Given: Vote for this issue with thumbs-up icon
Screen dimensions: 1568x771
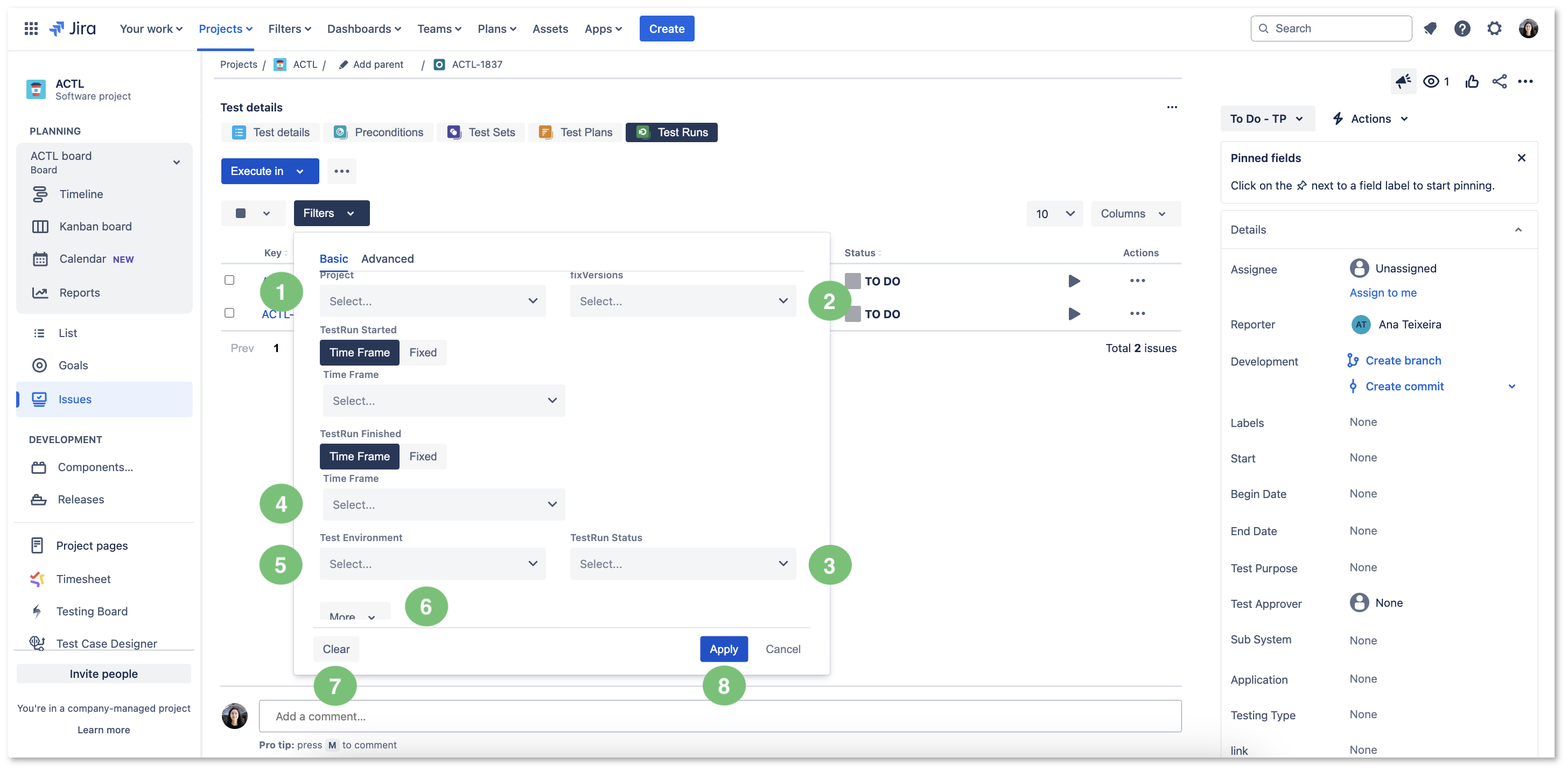Looking at the screenshot, I should pyautogui.click(x=1472, y=81).
